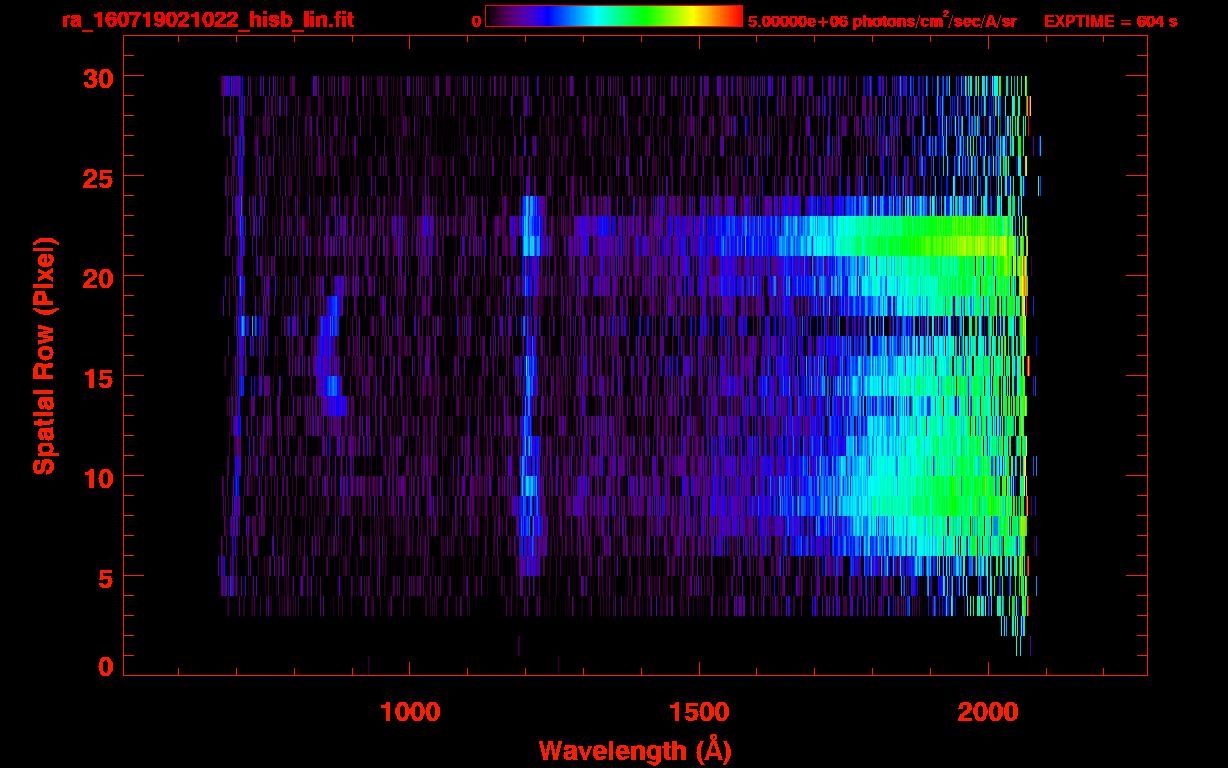Click the Spatial Row (Pixel) axis title
Screen dimensions: 1228x768
point(44,355)
